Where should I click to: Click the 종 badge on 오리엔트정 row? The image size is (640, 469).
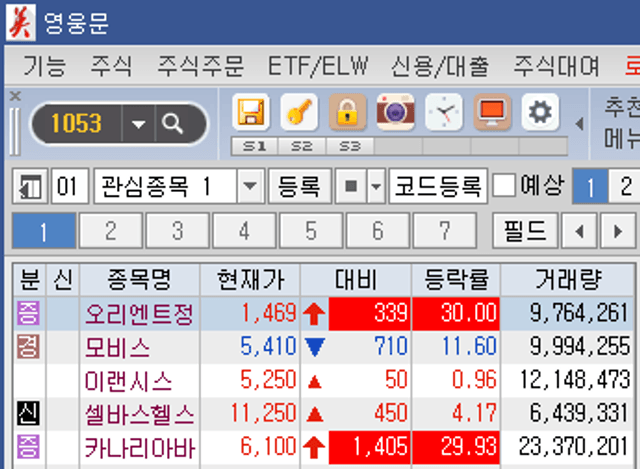point(28,313)
